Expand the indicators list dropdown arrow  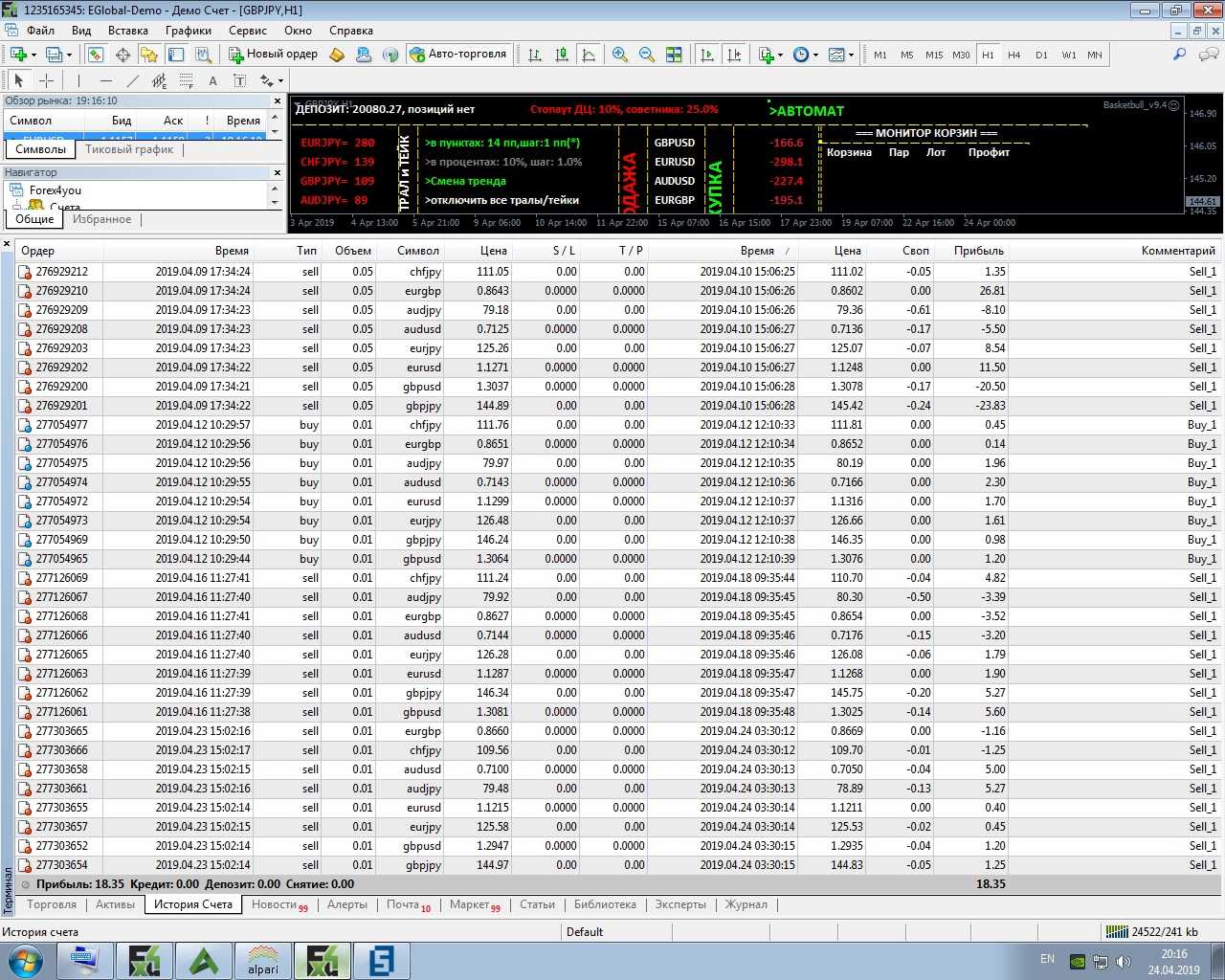point(780,56)
